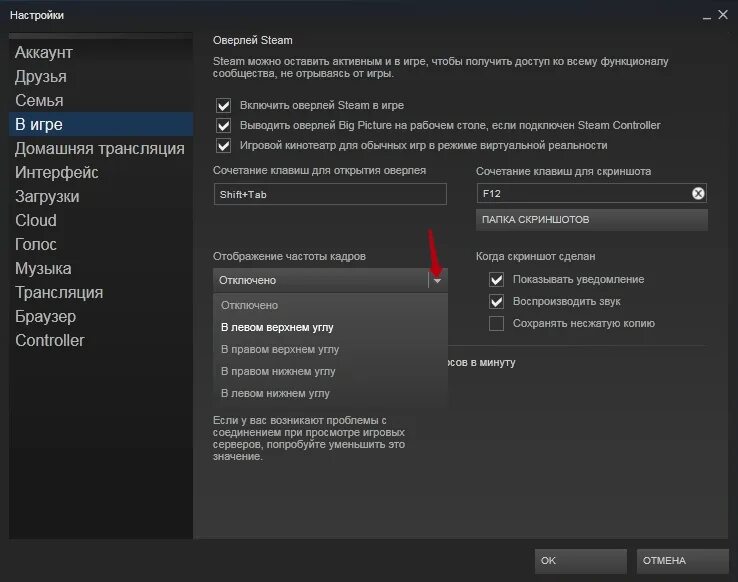Select В правом нижнем углу option

(330, 372)
